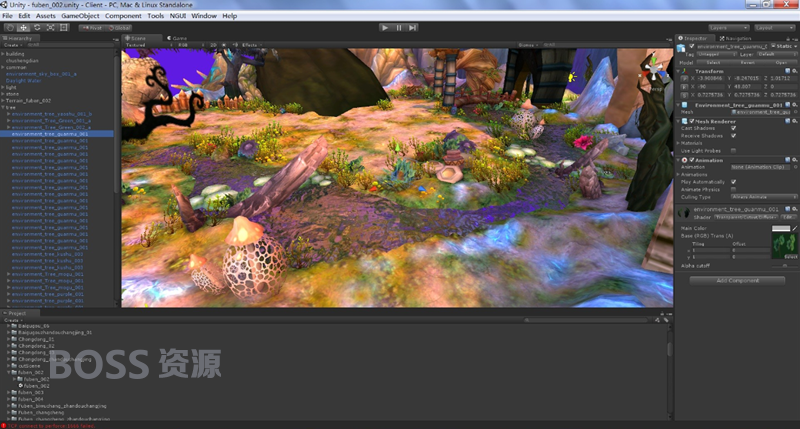
Task: Click the Pause button
Action: click(x=399, y=28)
